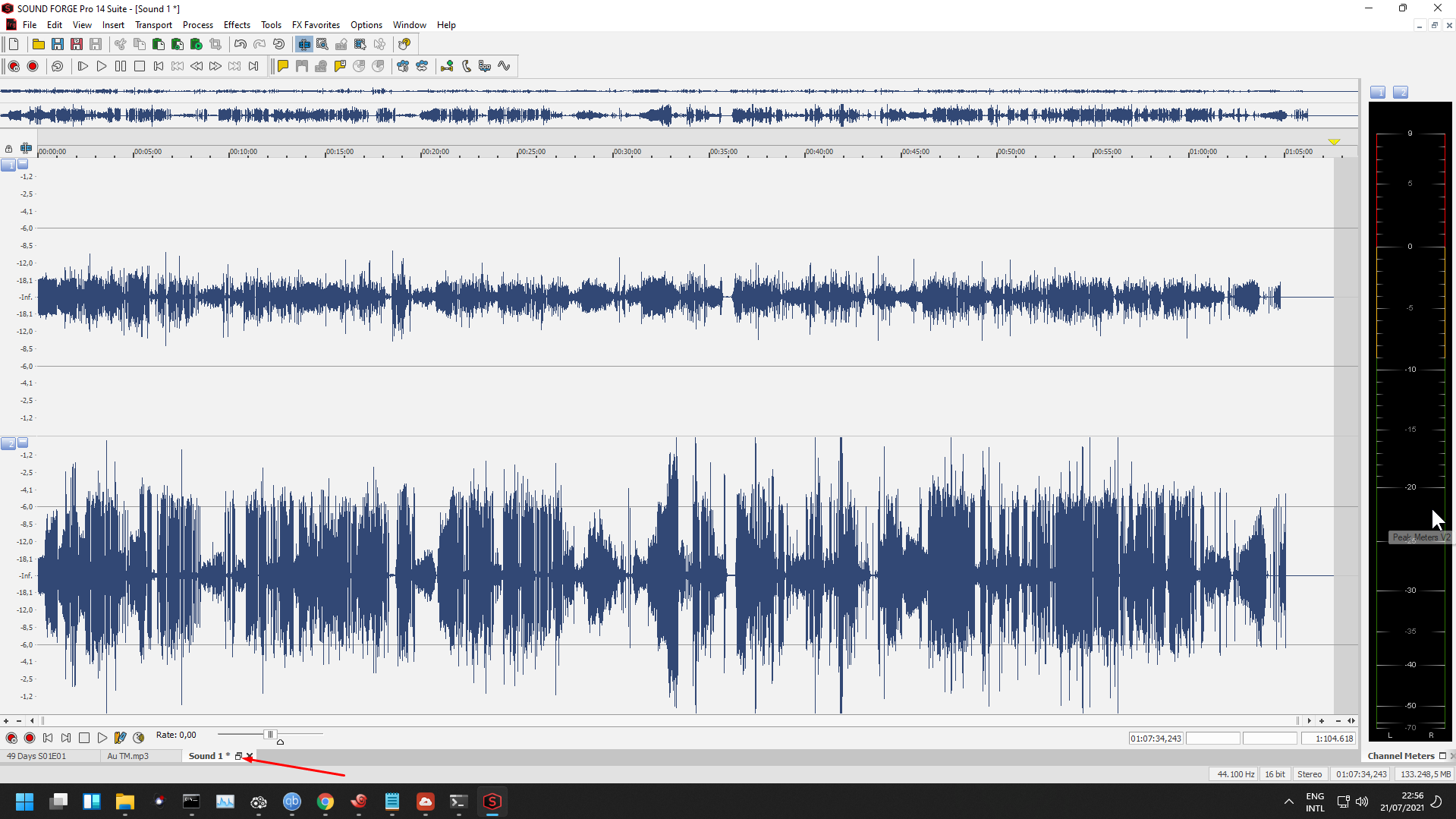Toggle loop playback in the top transport bar
This screenshot has height=819, width=1456.
point(57,66)
